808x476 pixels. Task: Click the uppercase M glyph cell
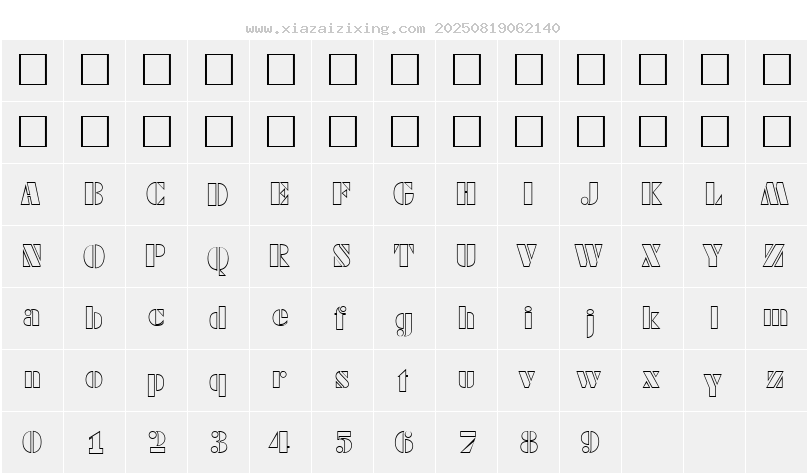(776, 195)
